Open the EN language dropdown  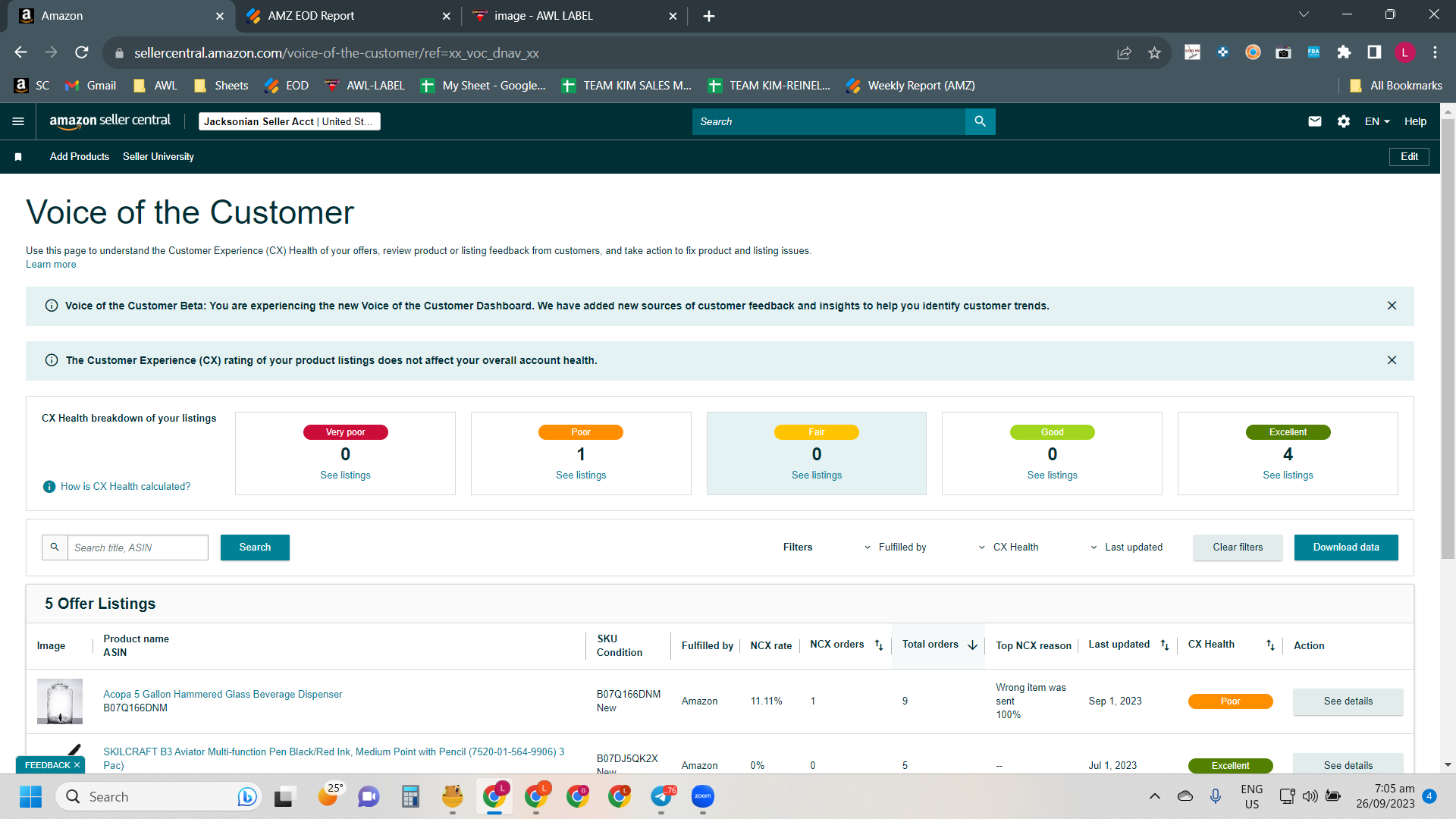pos(1377,121)
